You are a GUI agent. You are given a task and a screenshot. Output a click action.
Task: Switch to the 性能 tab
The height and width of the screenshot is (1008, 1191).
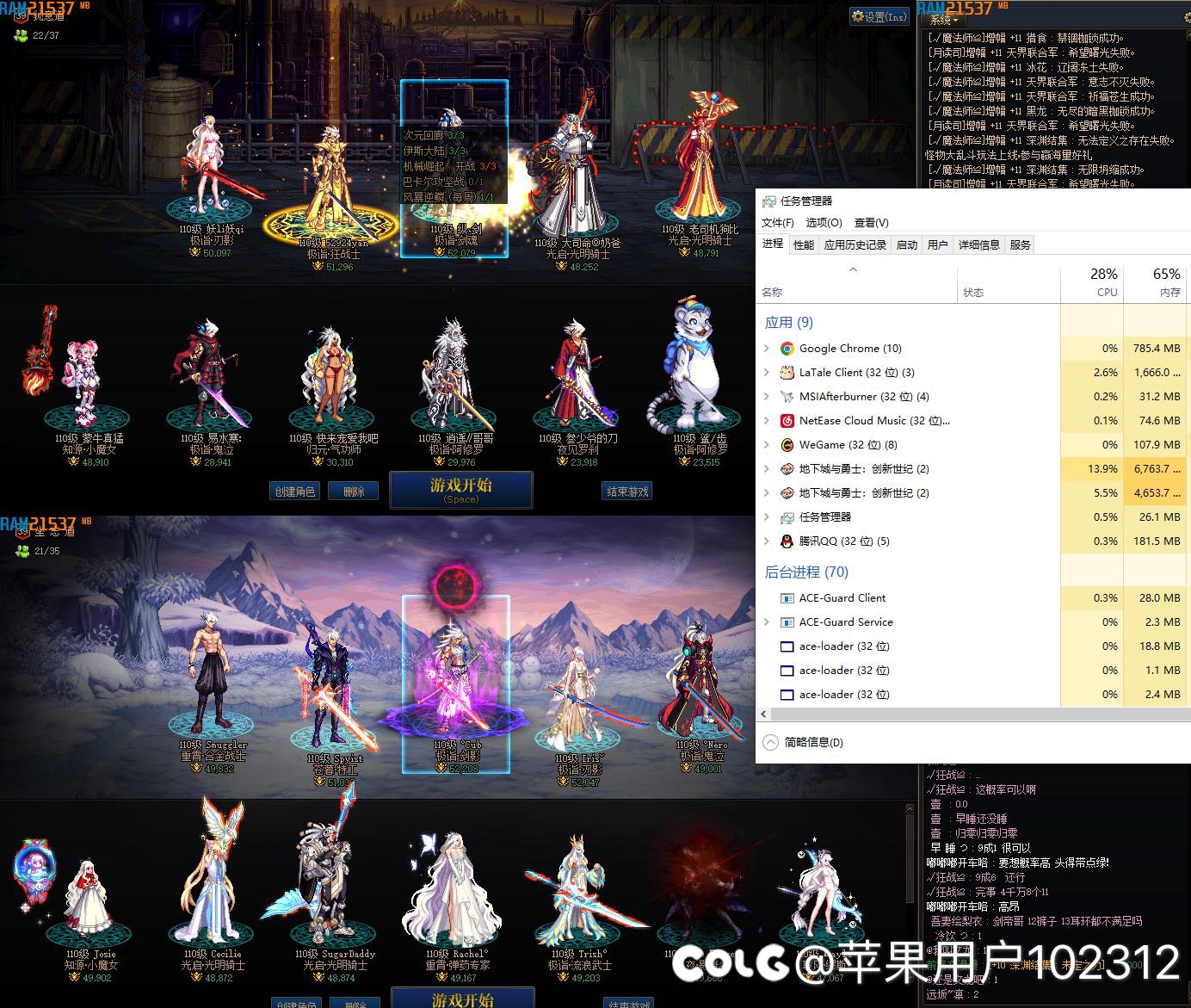[803, 245]
